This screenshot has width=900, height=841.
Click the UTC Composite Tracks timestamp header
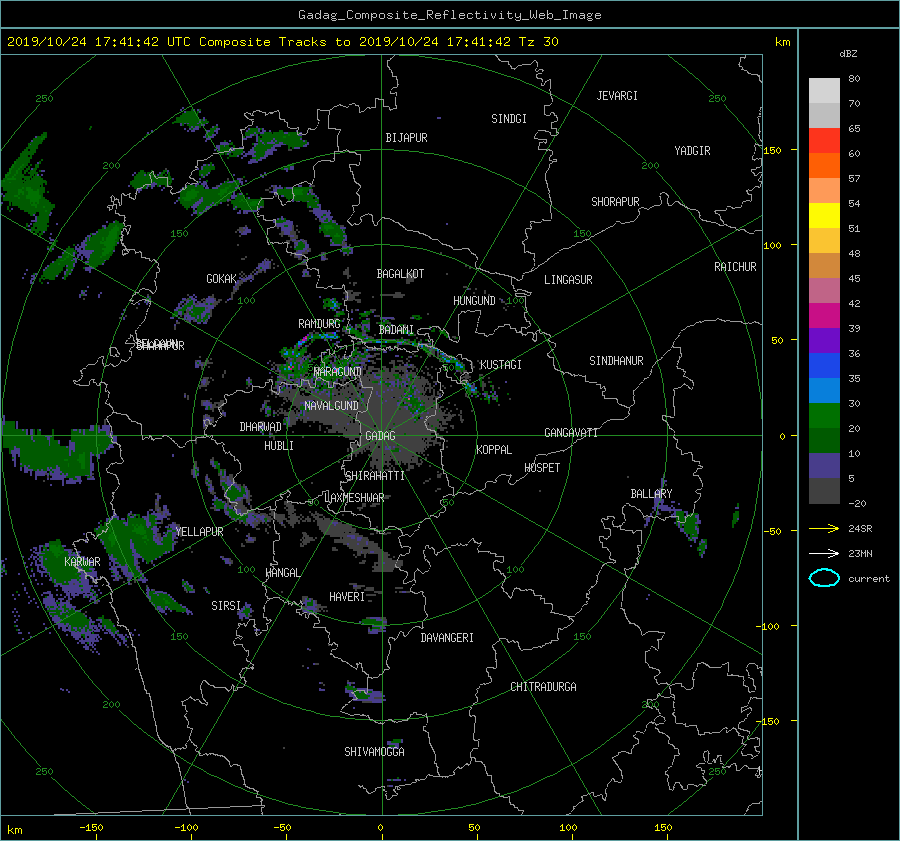[282, 42]
